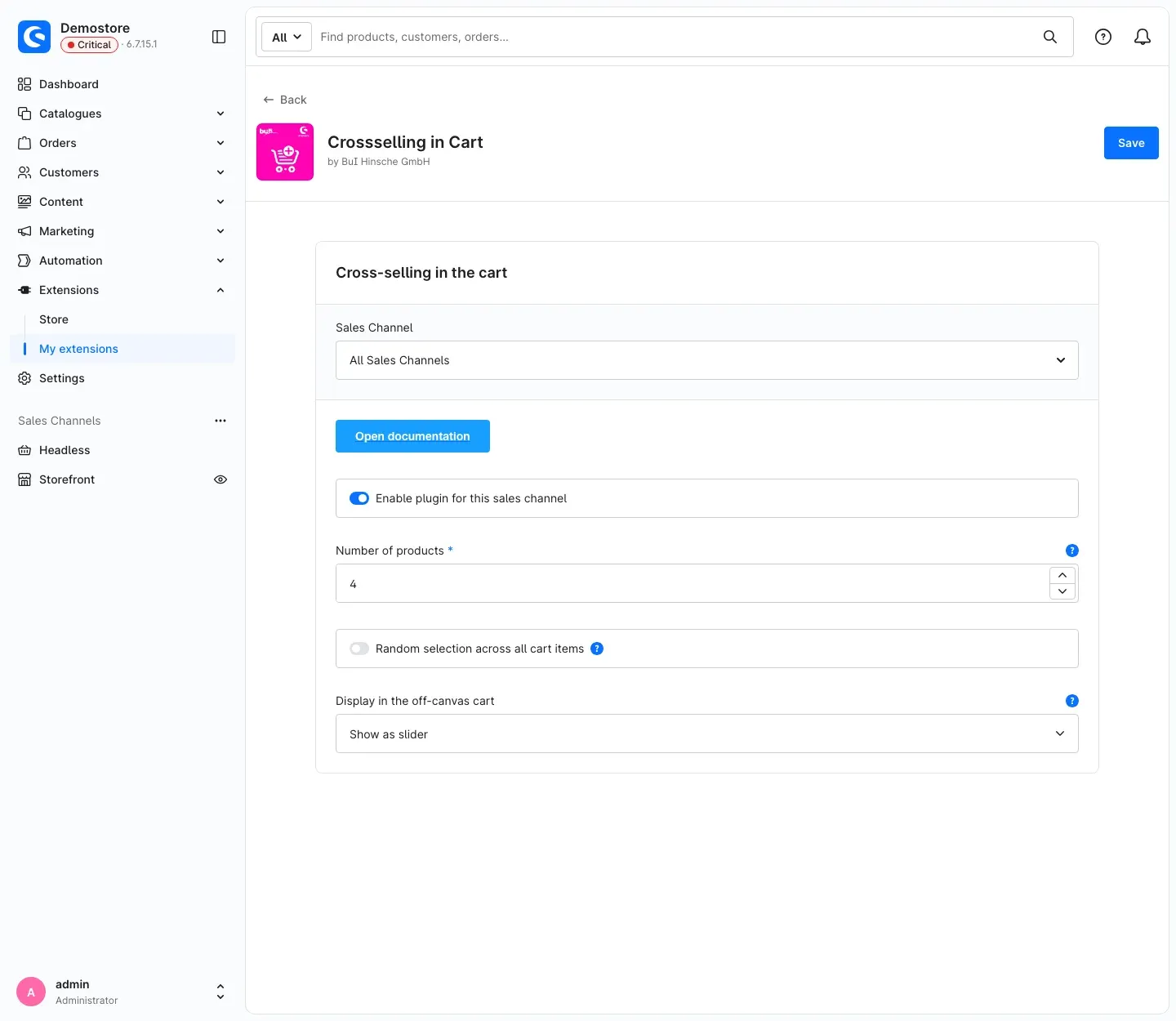Open the Sales Channel dropdown
The height and width of the screenshot is (1021, 1176).
click(707, 360)
